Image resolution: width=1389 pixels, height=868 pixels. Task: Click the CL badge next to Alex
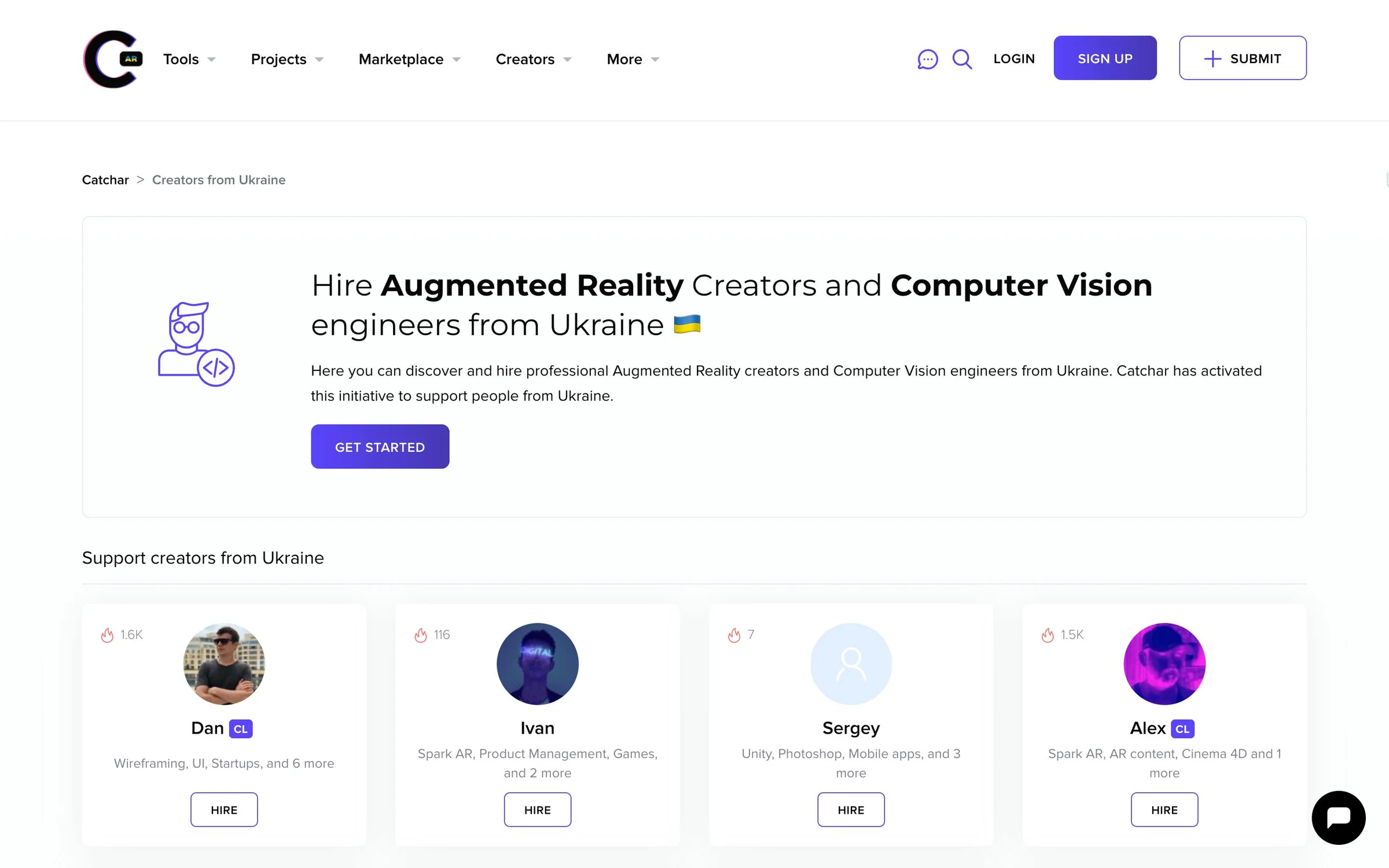point(1182,729)
